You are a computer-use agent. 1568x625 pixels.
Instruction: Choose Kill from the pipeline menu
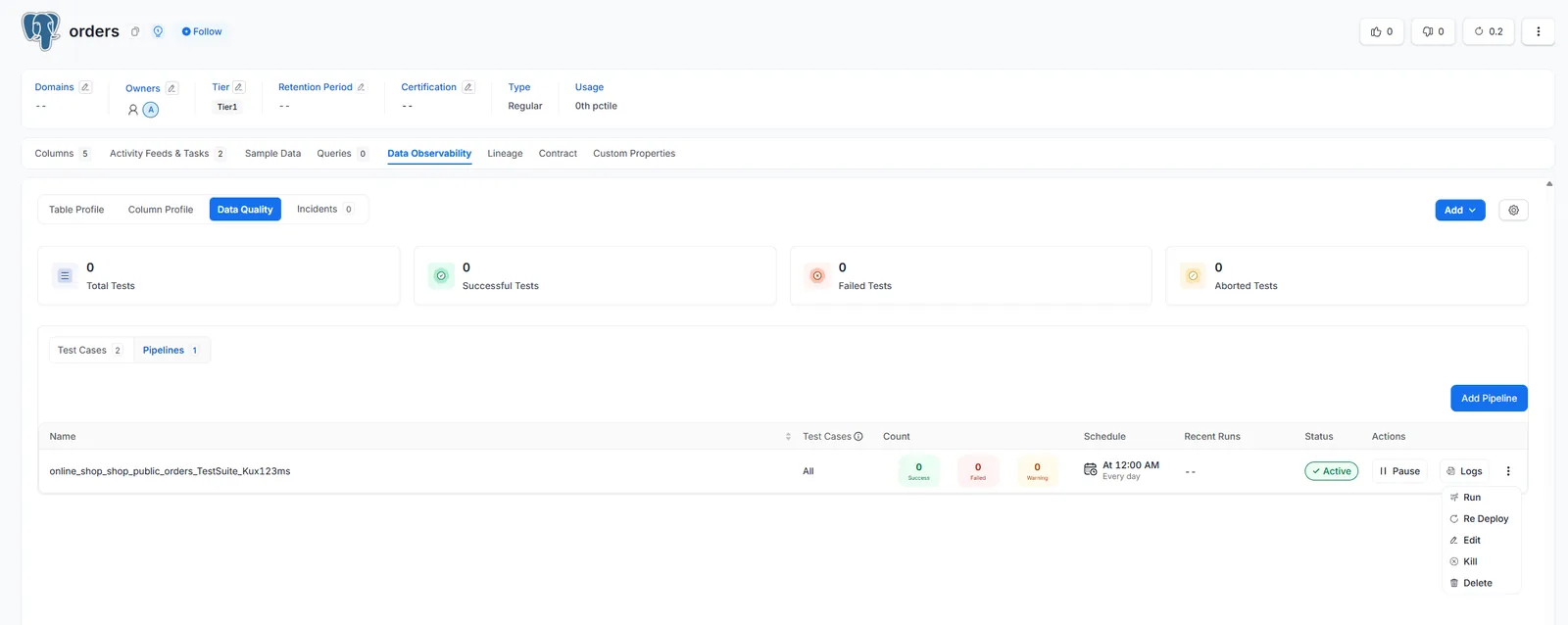pos(1481,562)
